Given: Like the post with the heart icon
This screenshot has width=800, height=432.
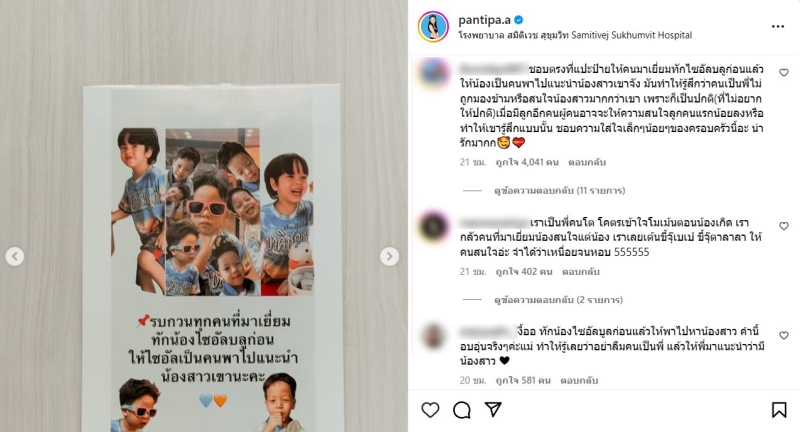Looking at the screenshot, I should pyautogui.click(x=430, y=410).
